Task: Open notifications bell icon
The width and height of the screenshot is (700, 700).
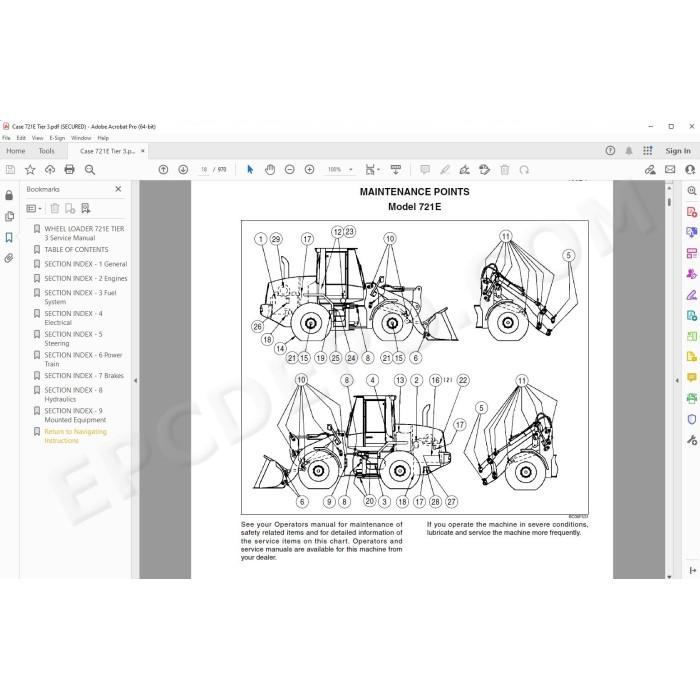Action: pyautogui.click(x=629, y=151)
